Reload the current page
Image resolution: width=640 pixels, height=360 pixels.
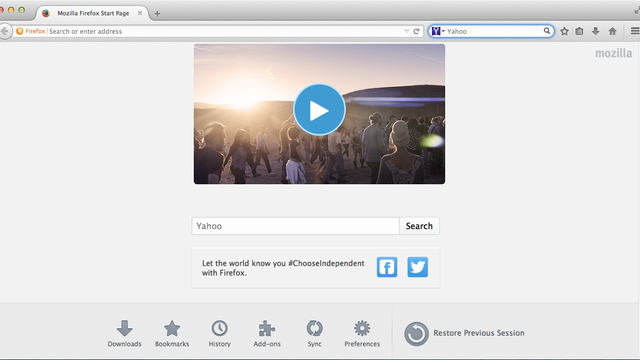click(x=416, y=31)
